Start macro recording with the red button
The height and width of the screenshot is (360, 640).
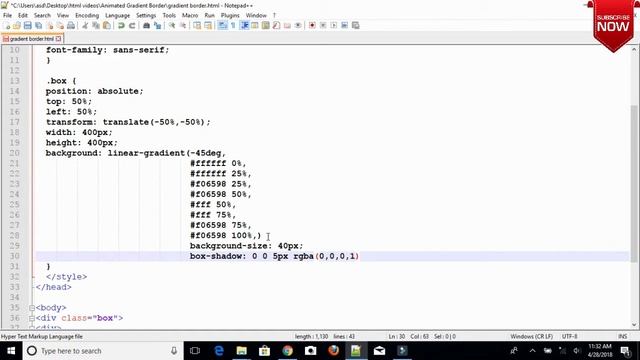pyautogui.click(x=312, y=25)
